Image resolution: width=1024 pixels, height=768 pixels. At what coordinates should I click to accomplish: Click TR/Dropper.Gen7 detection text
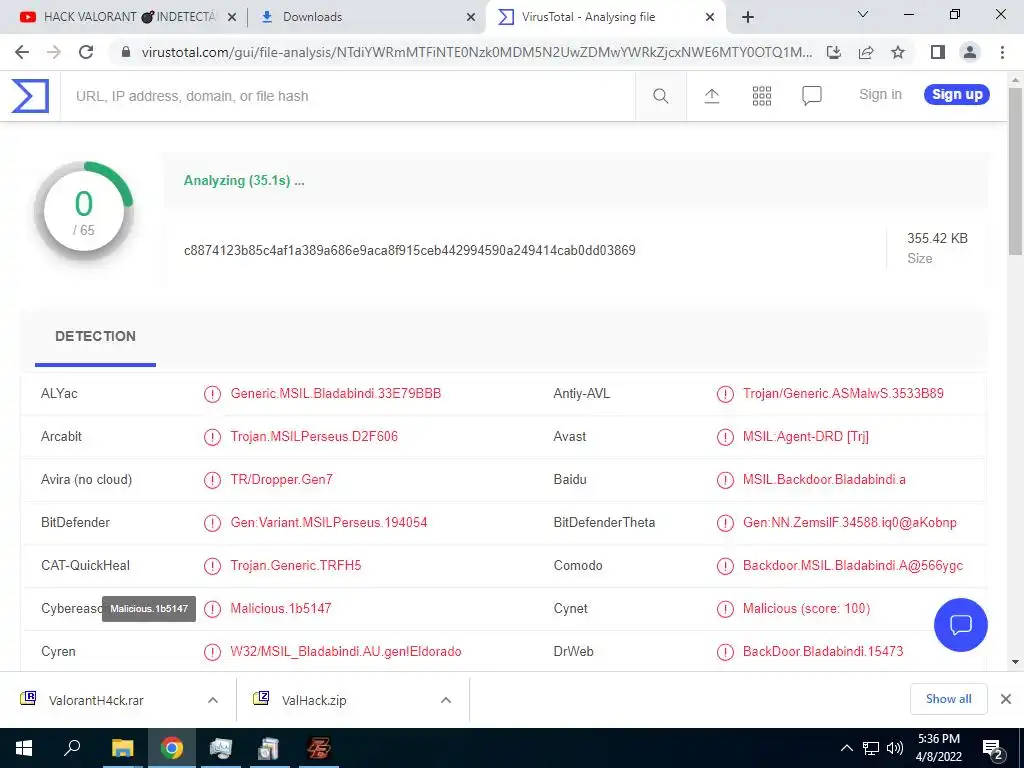pyautogui.click(x=281, y=480)
